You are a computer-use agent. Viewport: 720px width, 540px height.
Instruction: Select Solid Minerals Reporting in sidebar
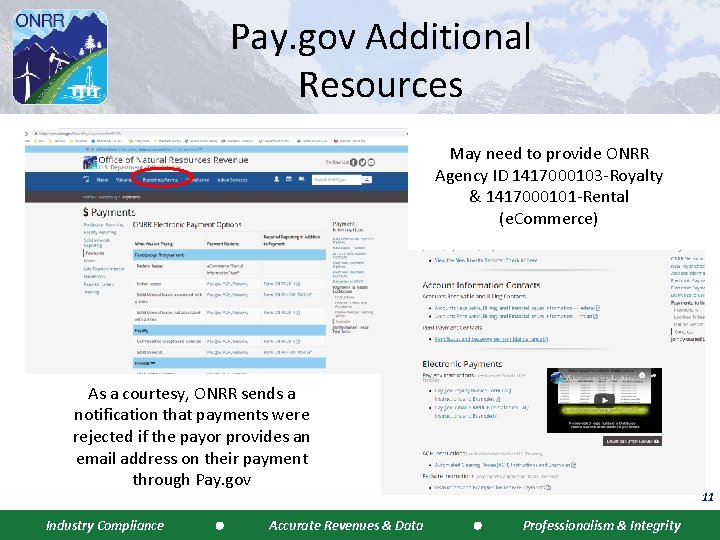point(96,242)
